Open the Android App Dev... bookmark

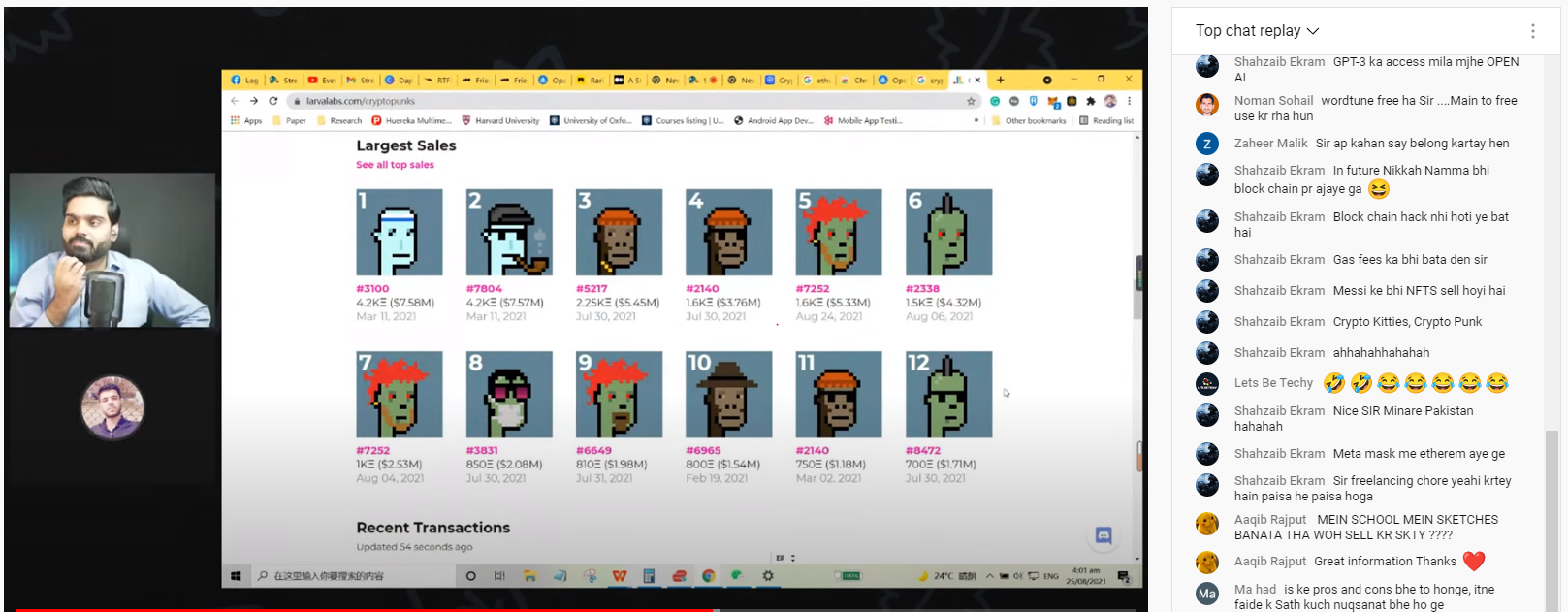[774, 121]
